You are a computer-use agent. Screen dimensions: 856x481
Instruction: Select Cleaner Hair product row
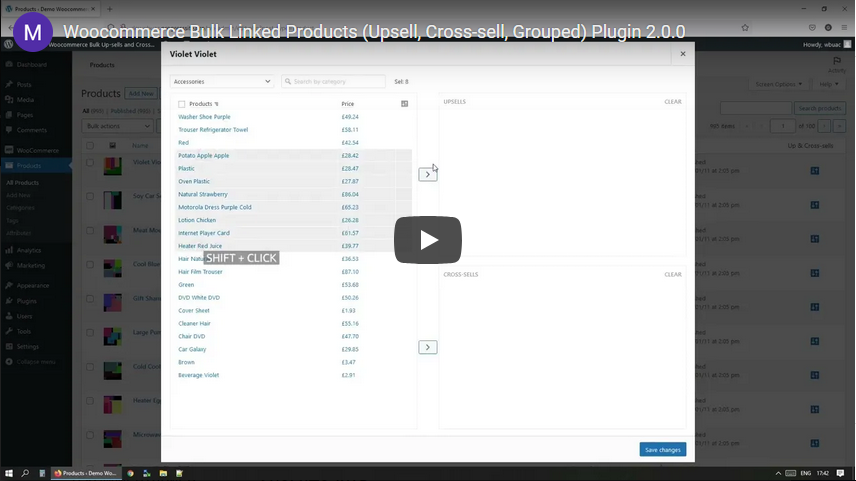[x=294, y=324]
